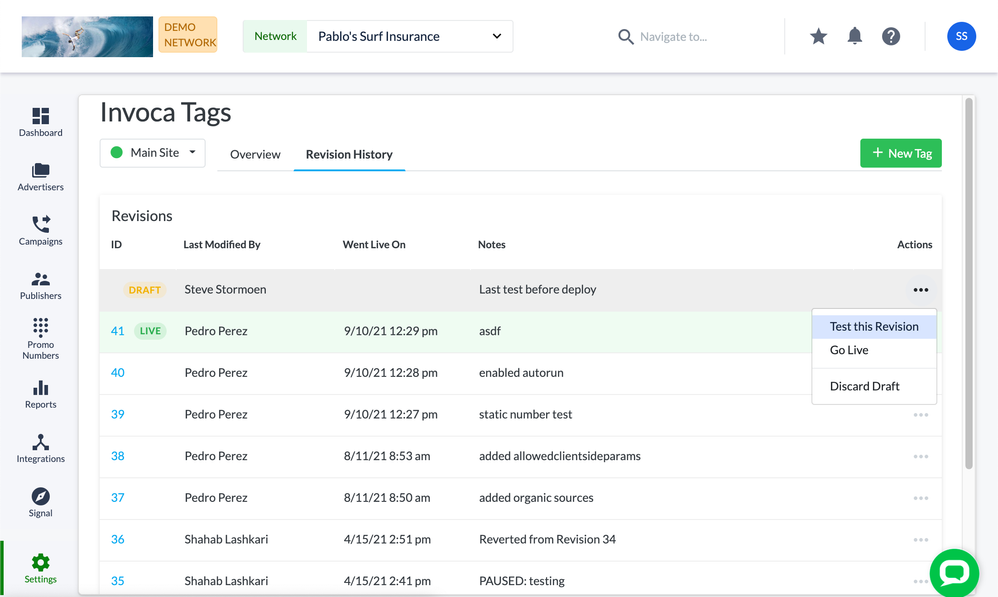
Task: Click the New Tag button
Action: (901, 153)
